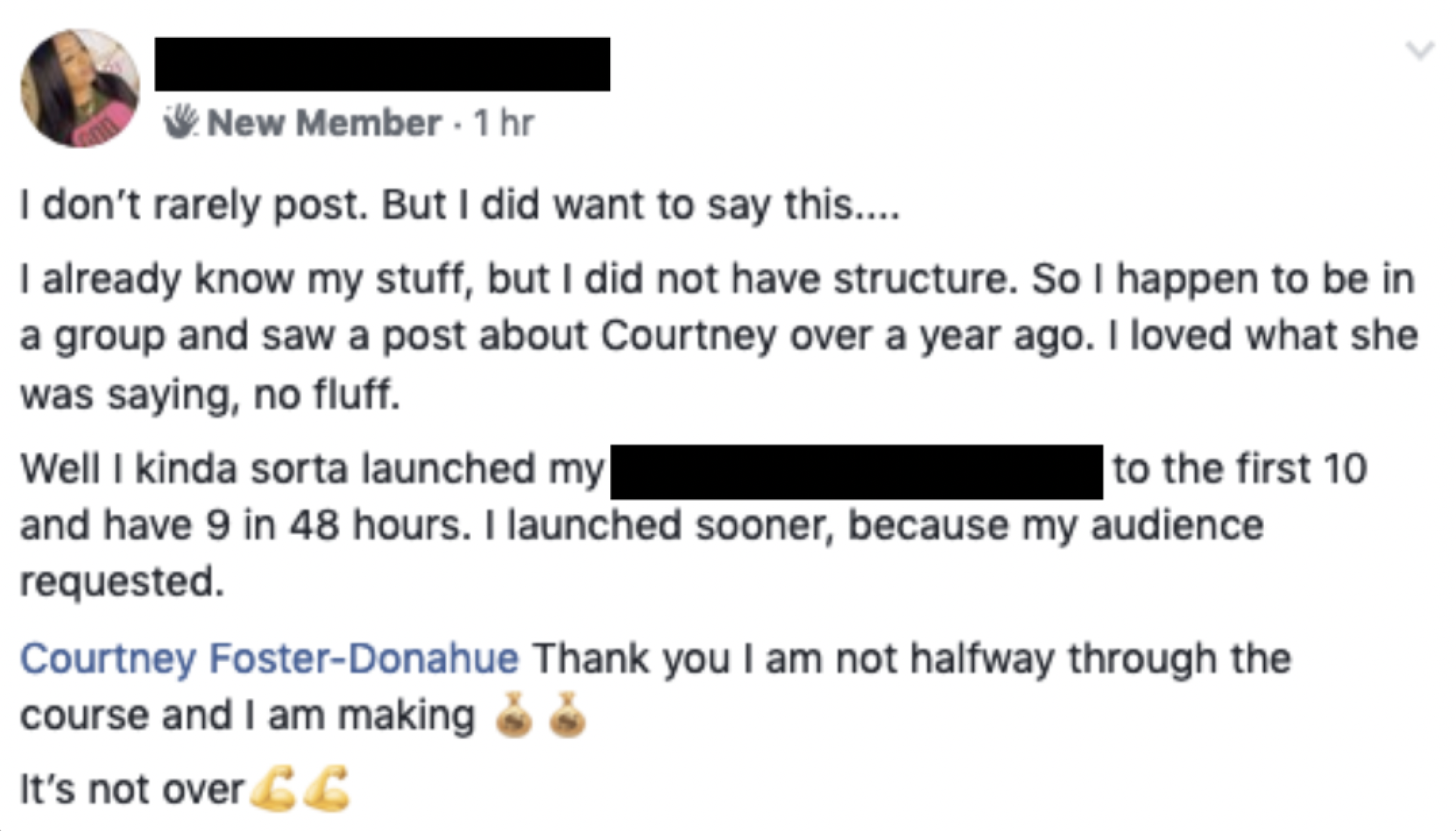1456x831 pixels.
Task: Click the "was saying, no fluff." line
Action: [210, 395]
